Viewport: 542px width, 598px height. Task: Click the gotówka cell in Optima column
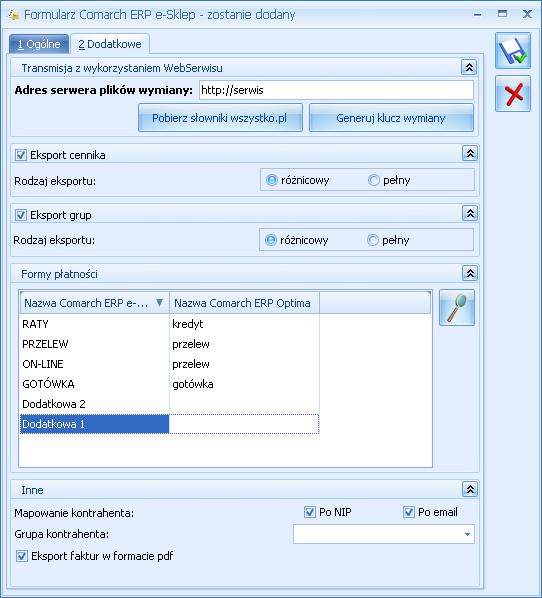(244, 384)
